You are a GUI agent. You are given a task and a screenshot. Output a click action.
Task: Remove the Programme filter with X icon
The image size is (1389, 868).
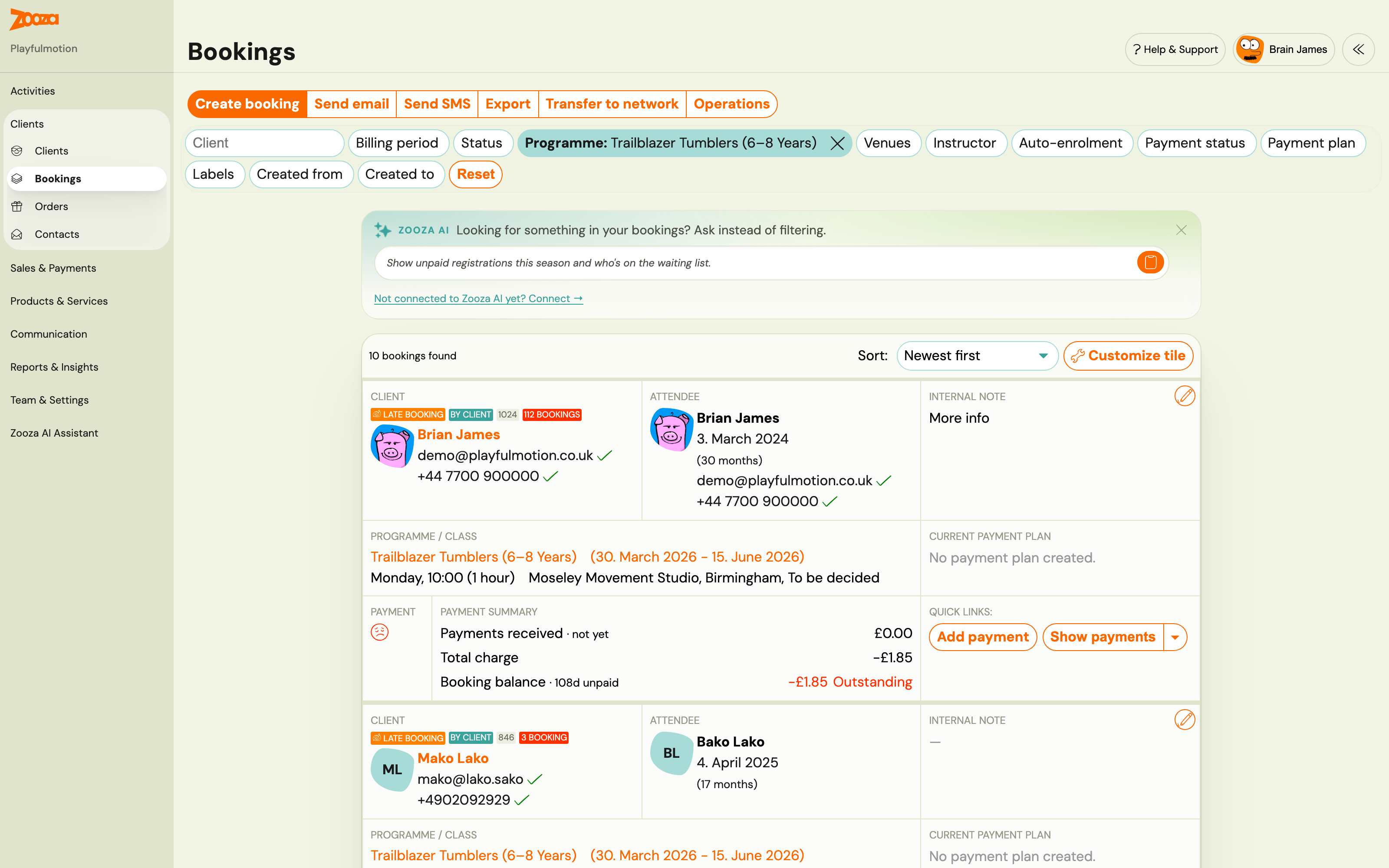pos(837,143)
